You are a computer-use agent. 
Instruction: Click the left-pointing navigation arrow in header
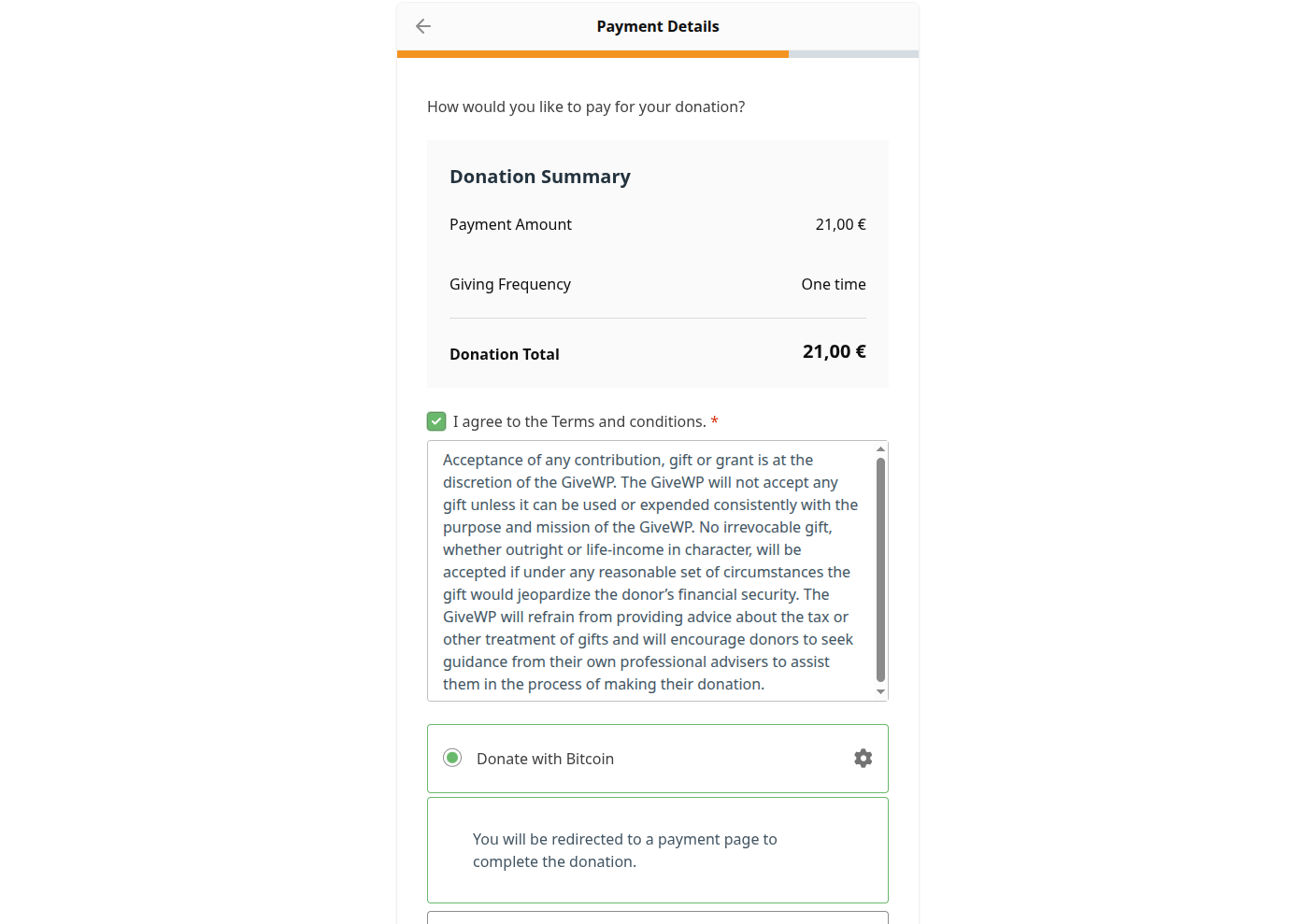(422, 26)
